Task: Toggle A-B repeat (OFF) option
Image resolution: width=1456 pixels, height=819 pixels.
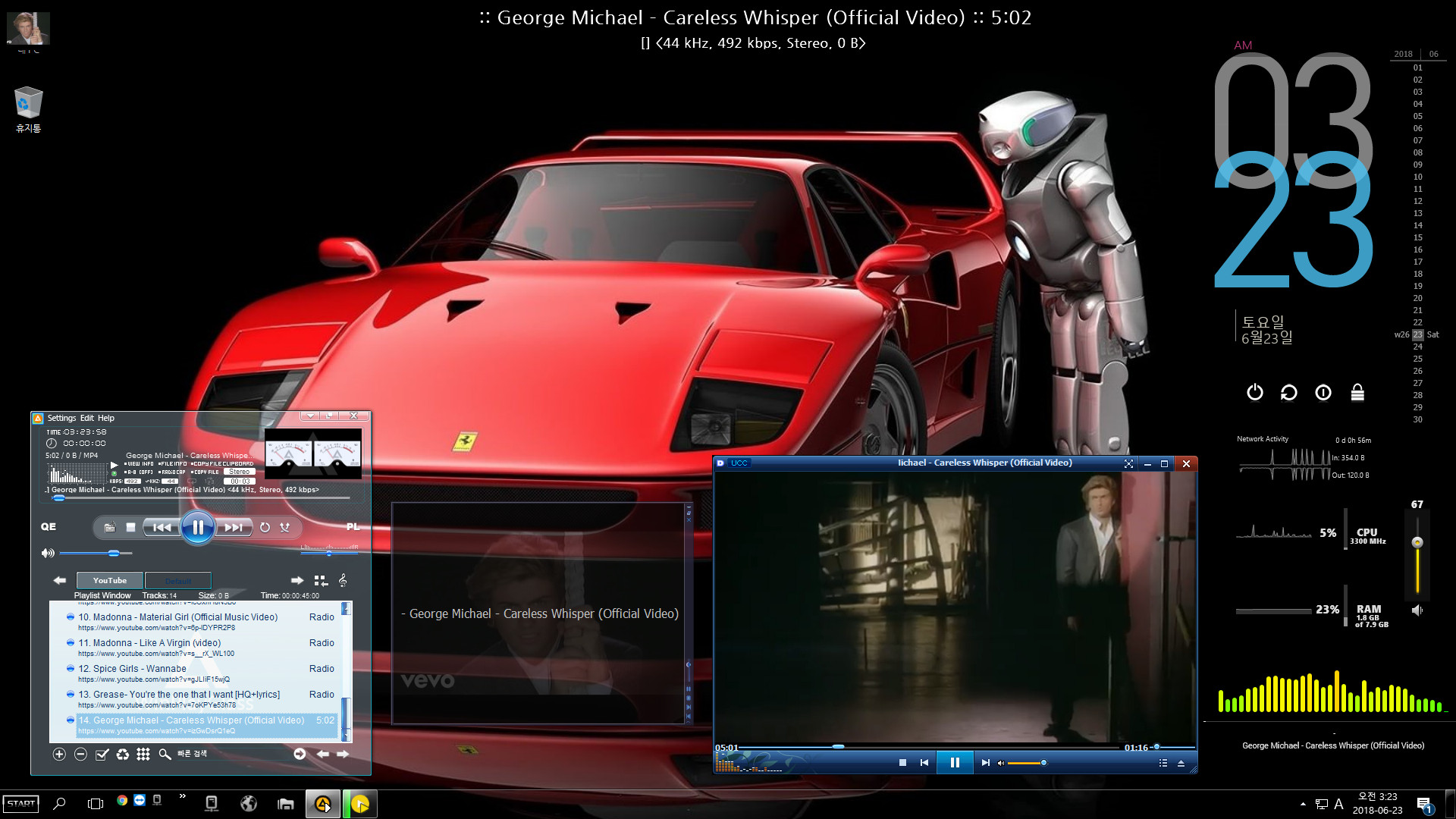Action: (139, 472)
